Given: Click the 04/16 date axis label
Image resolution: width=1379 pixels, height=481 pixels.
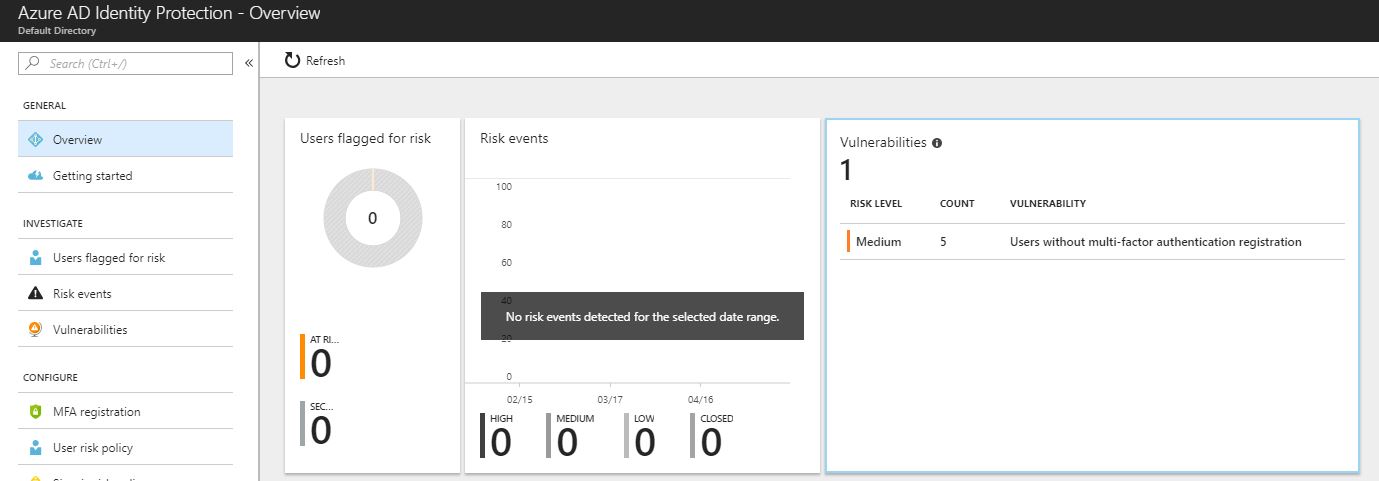Looking at the screenshot, I should [700, 399].
